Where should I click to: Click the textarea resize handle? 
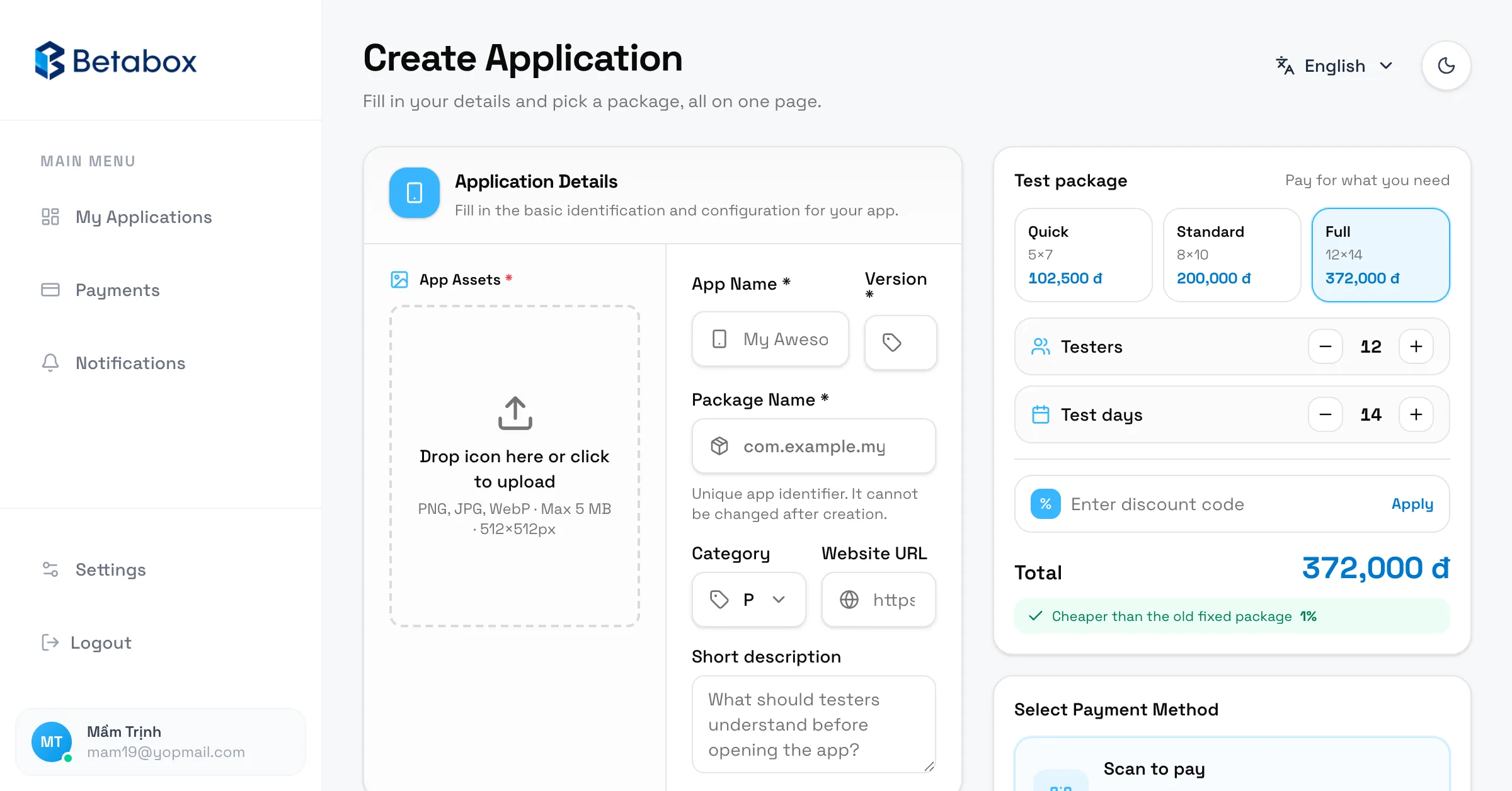point(929,766)
